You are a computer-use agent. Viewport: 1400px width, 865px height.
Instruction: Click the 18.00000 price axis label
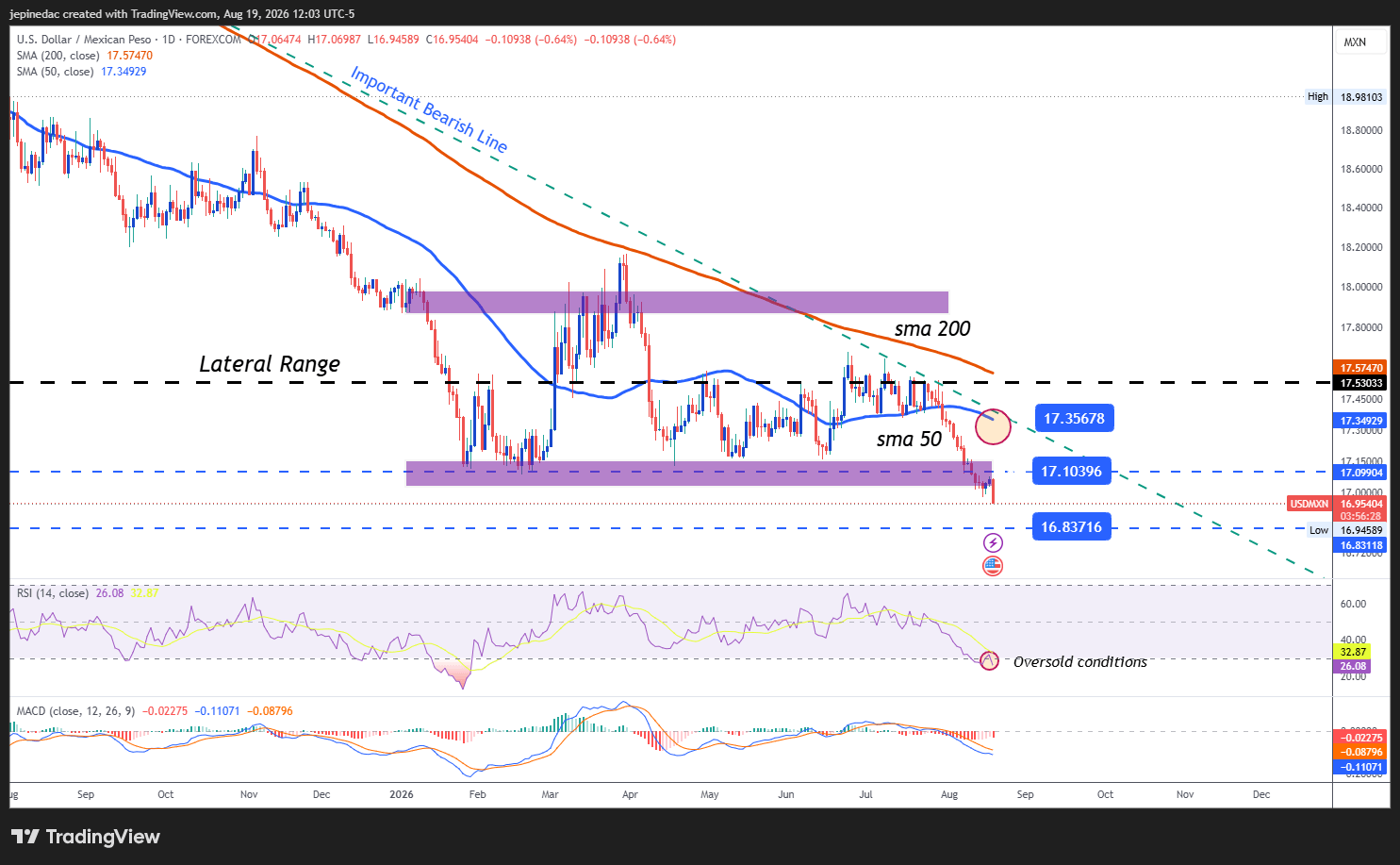1361,287
